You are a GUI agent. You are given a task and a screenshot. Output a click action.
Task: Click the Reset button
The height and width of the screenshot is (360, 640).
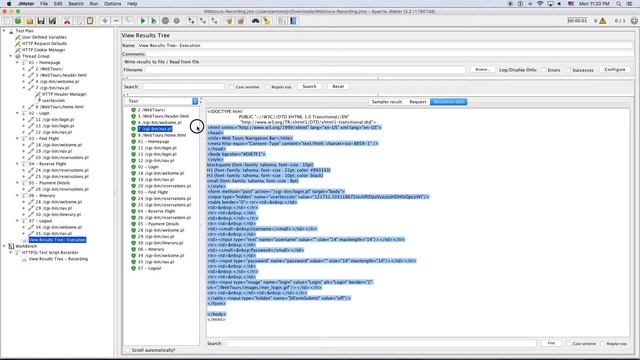point(338,87)
